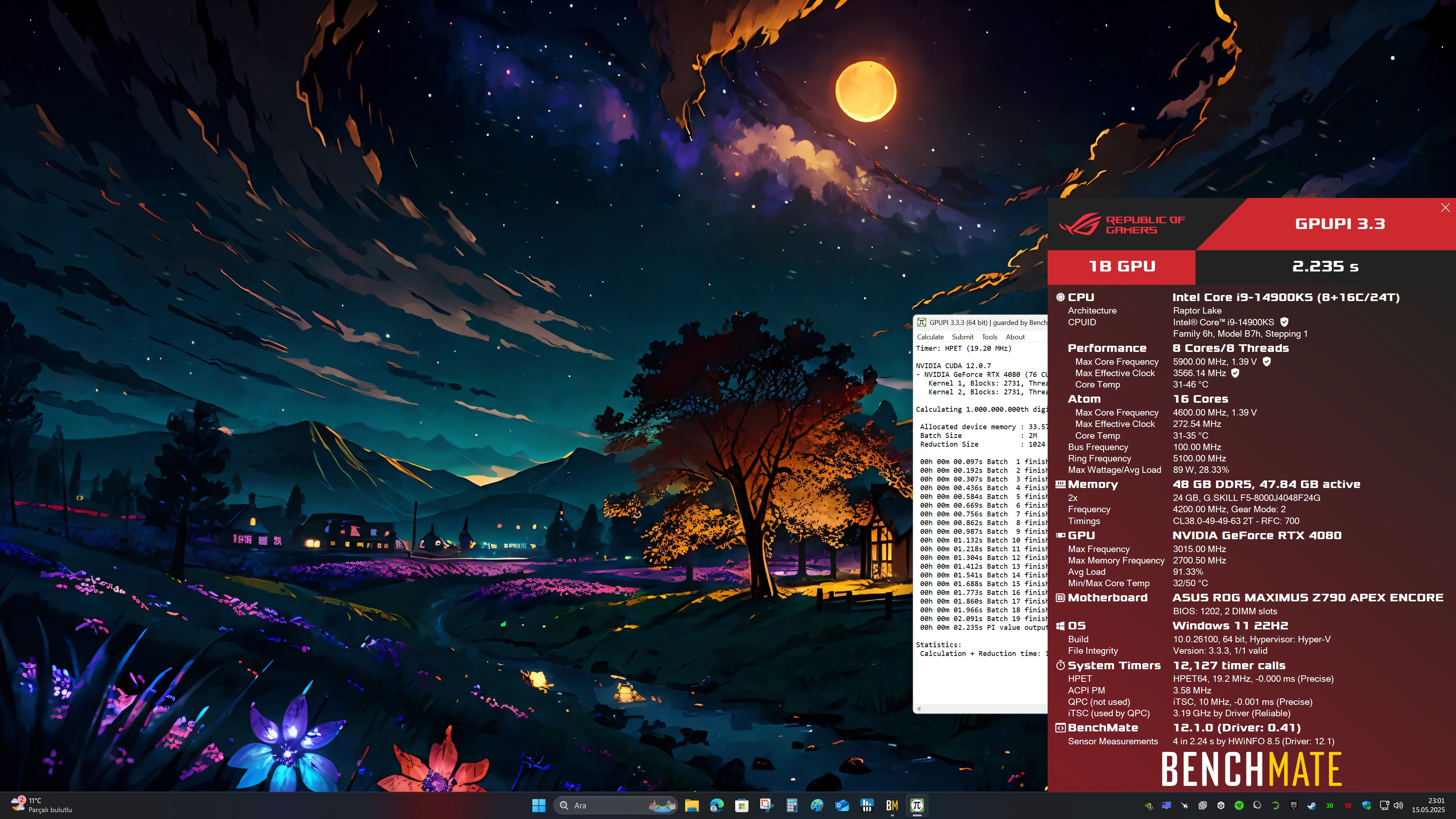Viewport: 1456px width, 819px height.
Task: Open Snipping Tool from the taskbar
Action: tap(766, 805)
